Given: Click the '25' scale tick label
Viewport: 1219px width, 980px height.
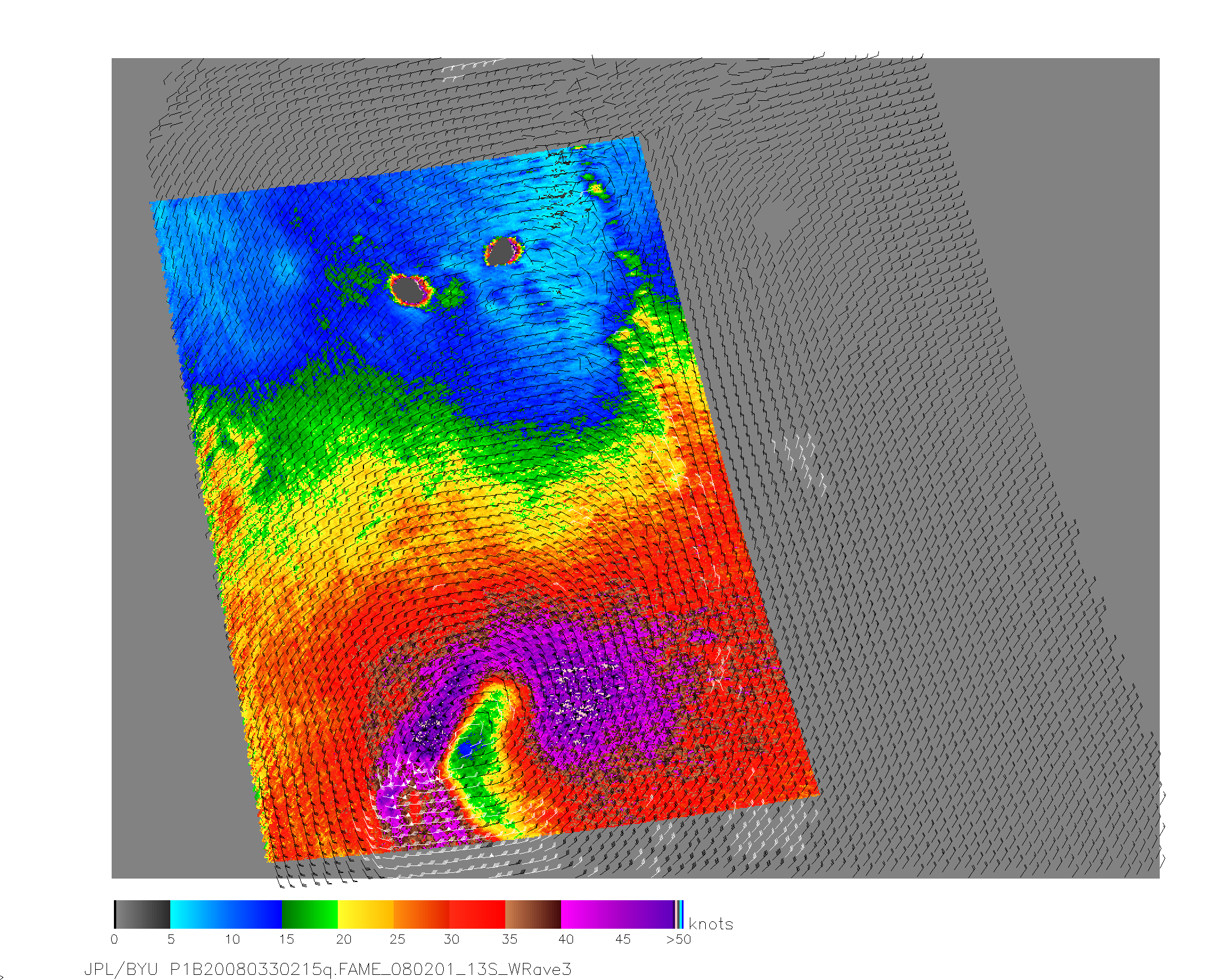Looking at the screenshot, I should coord(397,940).
